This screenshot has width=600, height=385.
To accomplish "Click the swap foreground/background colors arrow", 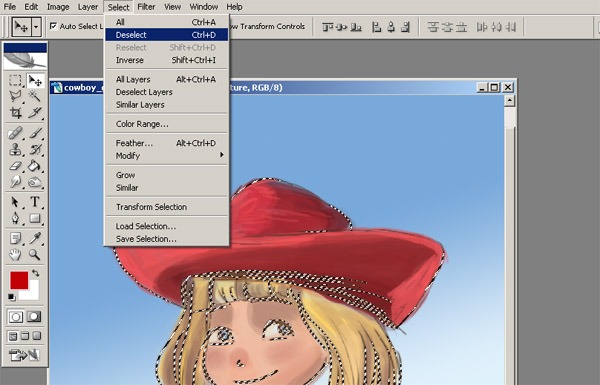I will pyautogui.click(x=36, y=273).
